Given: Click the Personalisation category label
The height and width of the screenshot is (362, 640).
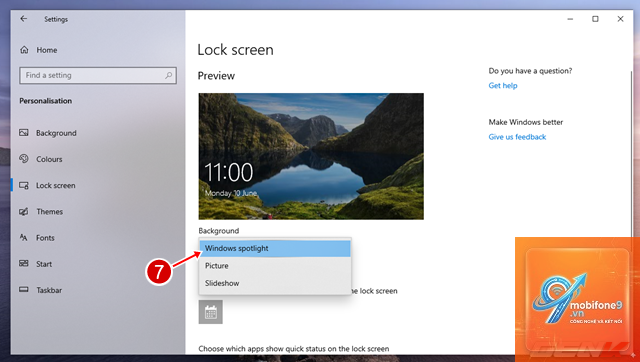Looking at the screenshot, I should (46, 101).
